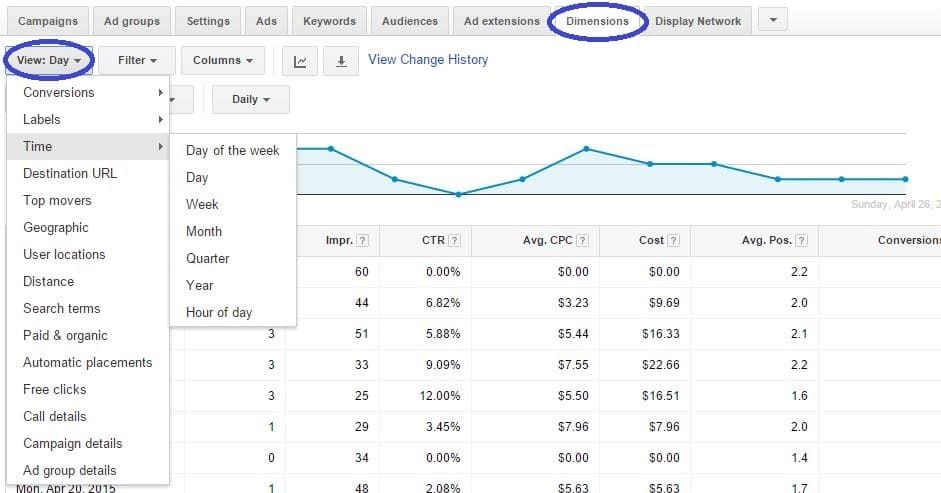The height and width of the screenshot is (493, 941).
Task: Switch to the Settings tab
Action: pyautogui.click(x=208, y=22)
